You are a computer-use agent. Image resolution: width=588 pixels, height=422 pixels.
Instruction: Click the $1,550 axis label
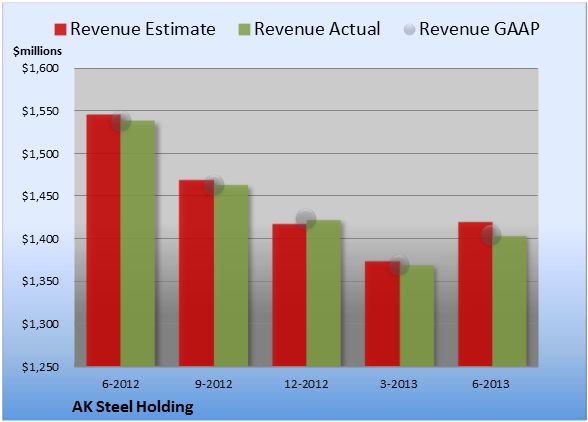pyautogui.click(x=40, y=111)
